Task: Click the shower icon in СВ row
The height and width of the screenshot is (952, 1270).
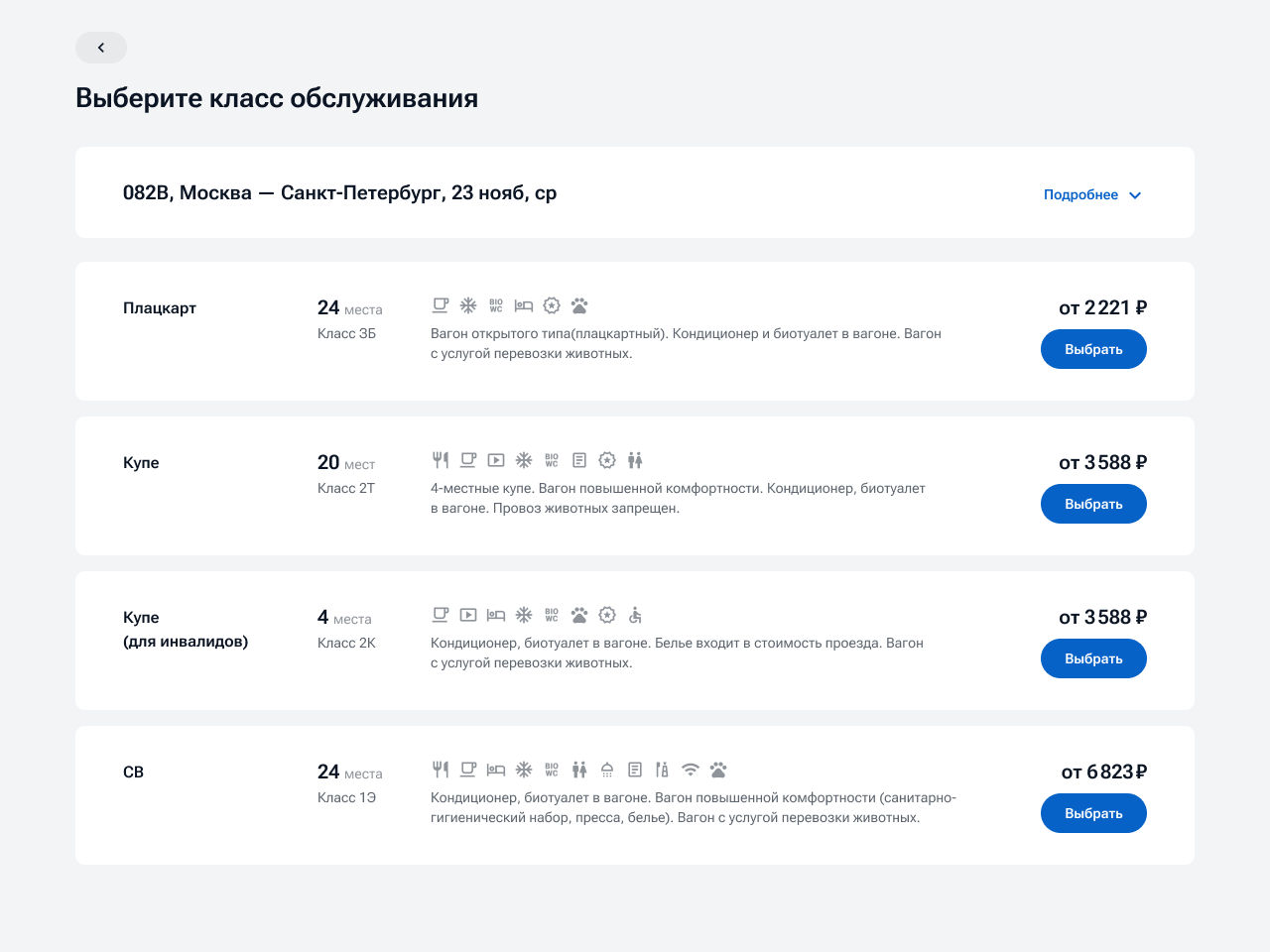Action: (x=607, y=770)
